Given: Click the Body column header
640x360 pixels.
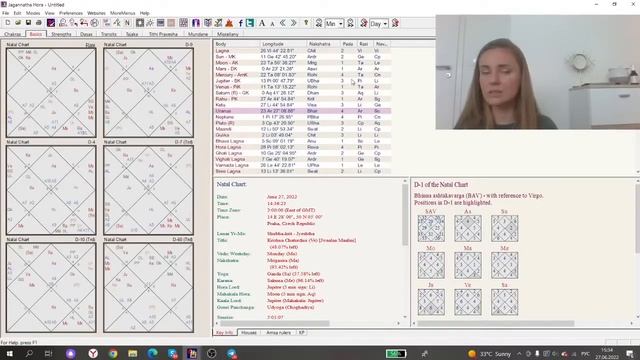Looking at the screenshot, I should click(237, 44).
